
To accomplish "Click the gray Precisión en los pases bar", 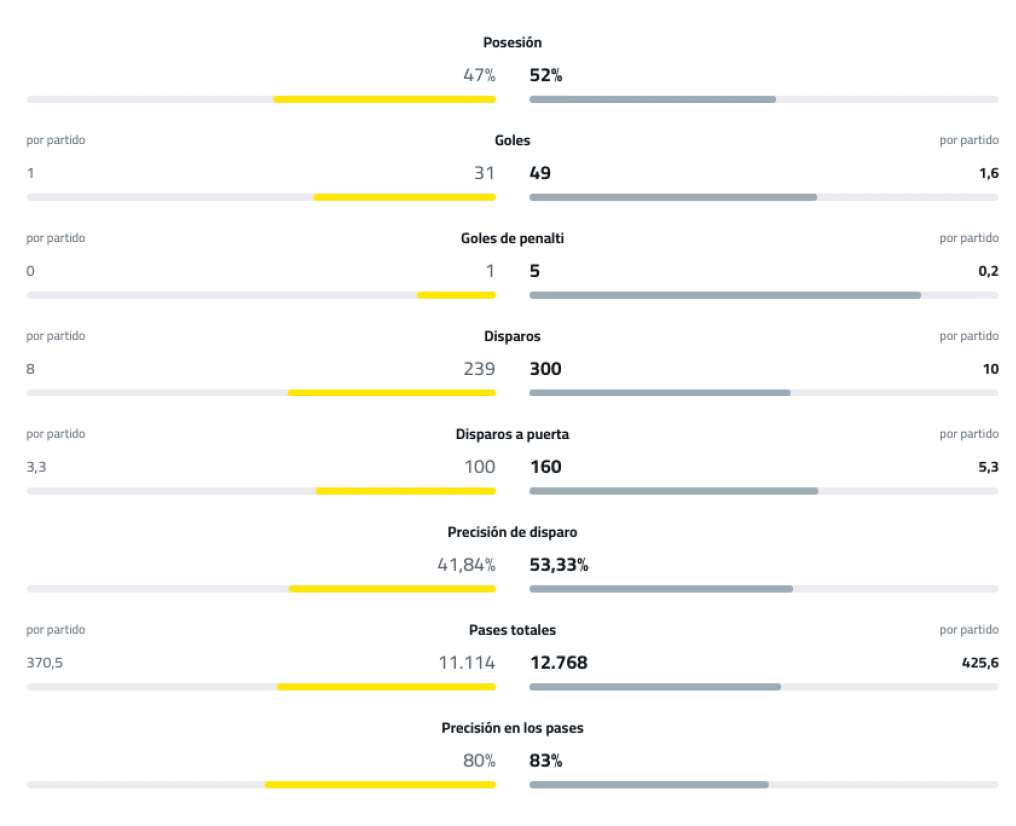I will click(649, 785).
